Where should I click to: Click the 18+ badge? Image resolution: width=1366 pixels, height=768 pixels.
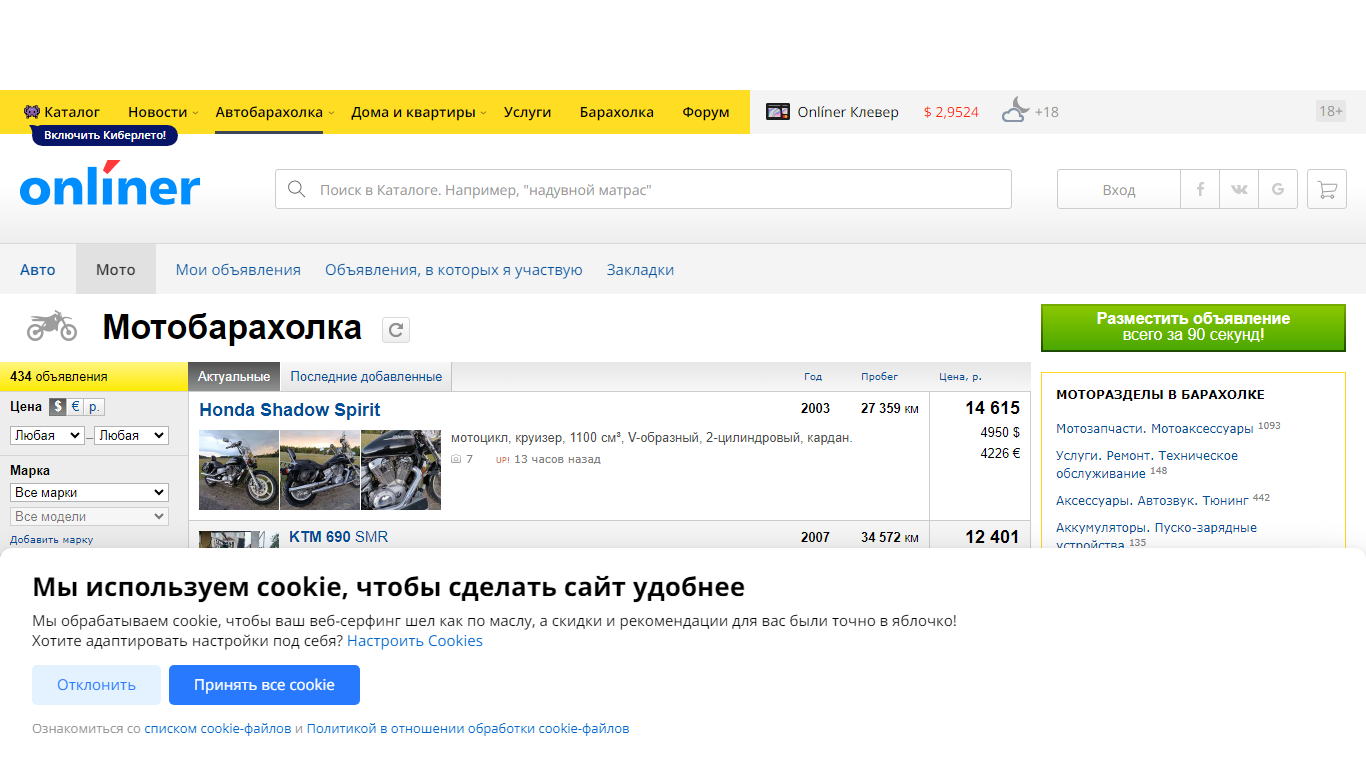pos(1331,111)
